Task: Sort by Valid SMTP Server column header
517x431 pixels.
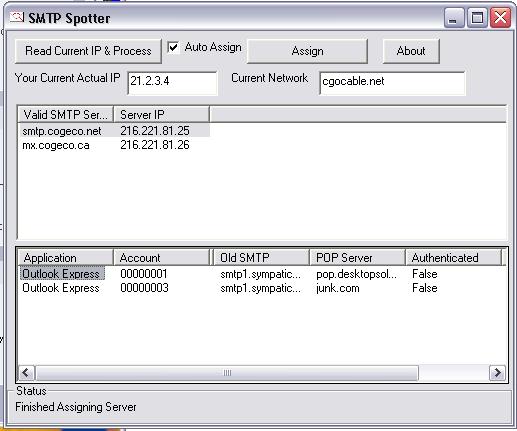Action: (x=66, y=115)
